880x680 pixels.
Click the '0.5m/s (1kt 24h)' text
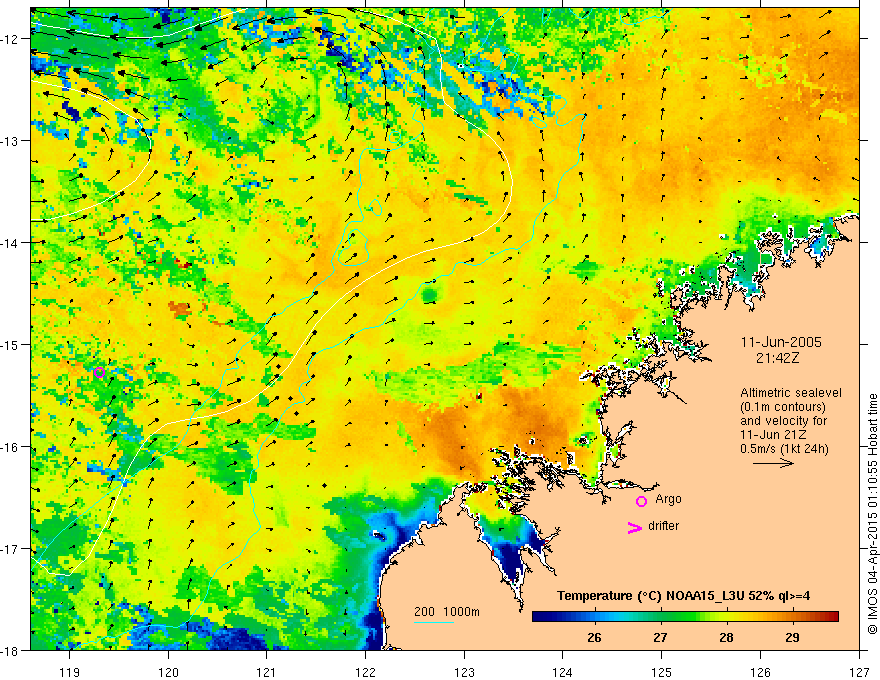[x=785, y=449]
